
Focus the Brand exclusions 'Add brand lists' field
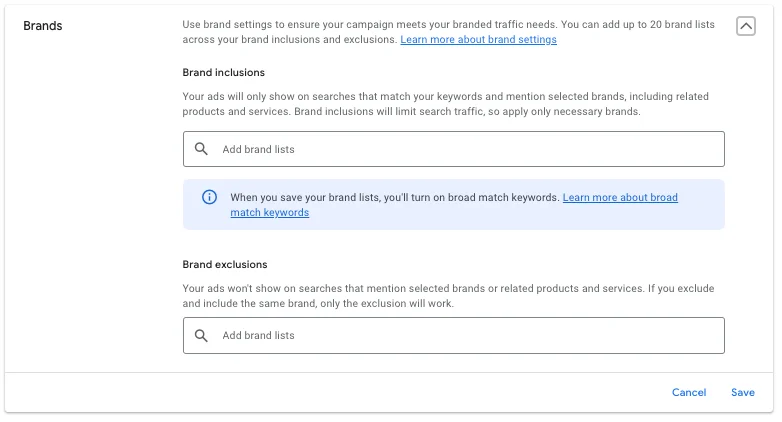460,335
